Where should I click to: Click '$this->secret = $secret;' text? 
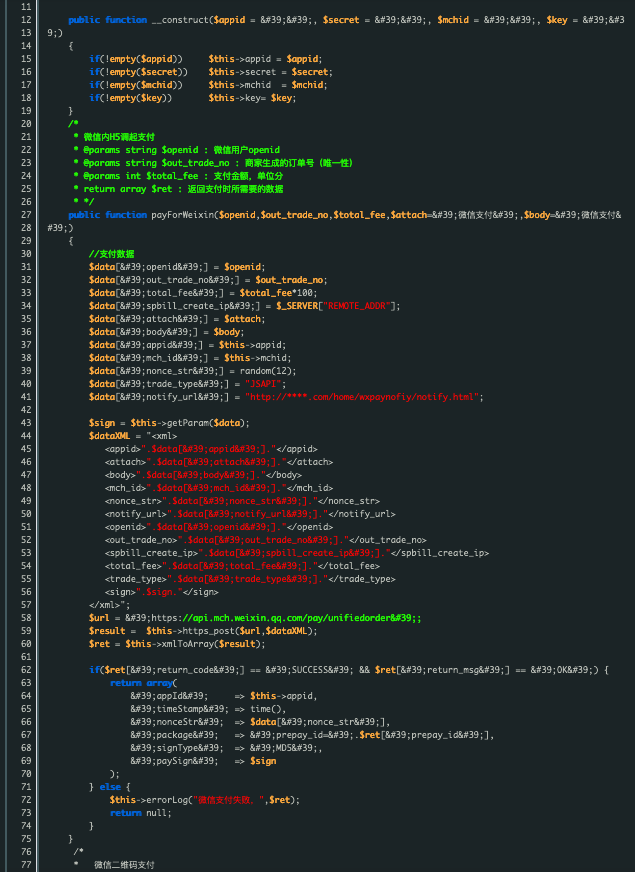point(271,72)
